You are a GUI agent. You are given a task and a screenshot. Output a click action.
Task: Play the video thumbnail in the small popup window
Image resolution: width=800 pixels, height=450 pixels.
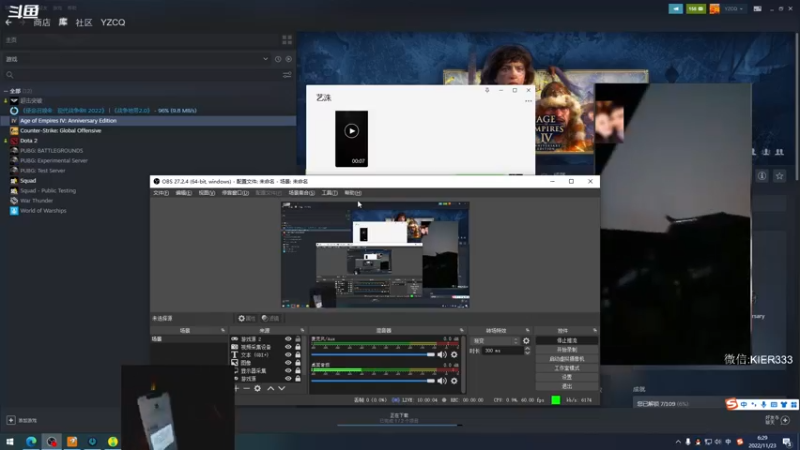click(x=351, y=131)
